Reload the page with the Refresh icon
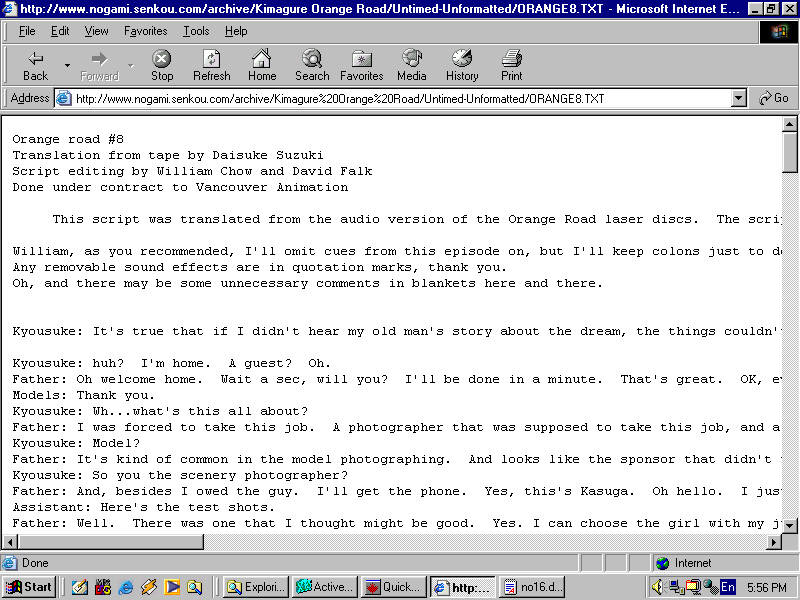The image size is (800, 600). click(x=212, y=65)
